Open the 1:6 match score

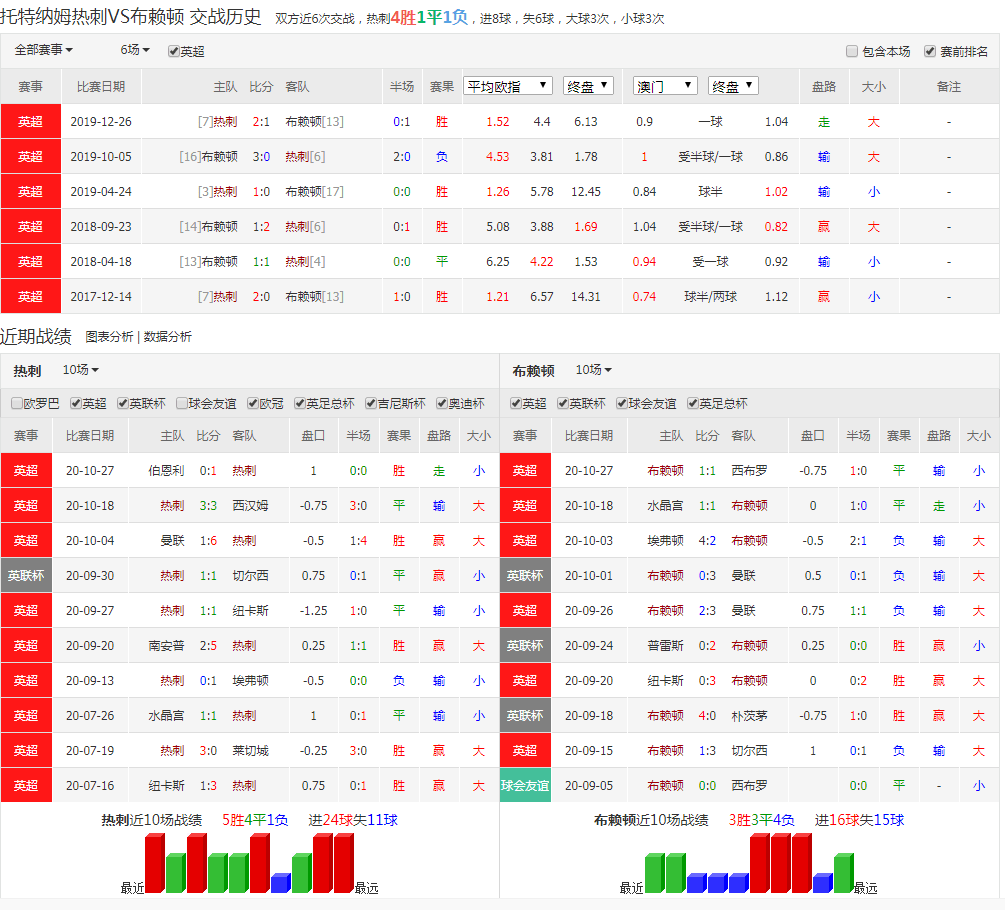pos(208,541)
